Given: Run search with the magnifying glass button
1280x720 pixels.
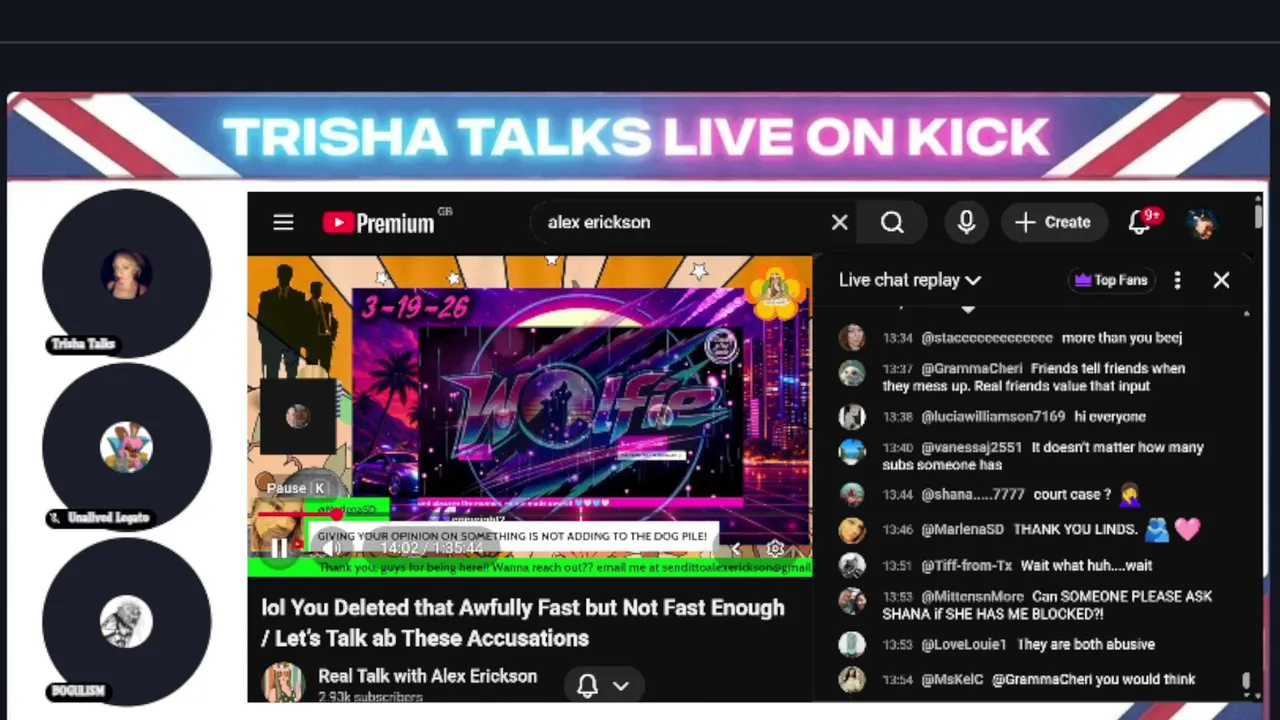Looking at the screenshot, I should pyautogui.click(x=892, y=222).
